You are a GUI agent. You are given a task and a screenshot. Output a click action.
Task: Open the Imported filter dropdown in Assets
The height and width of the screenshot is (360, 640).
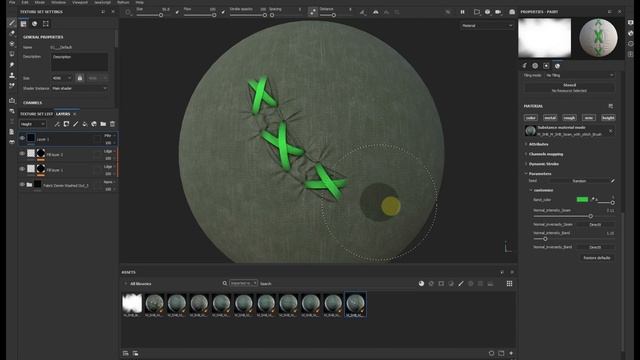[x=243, y=283]
